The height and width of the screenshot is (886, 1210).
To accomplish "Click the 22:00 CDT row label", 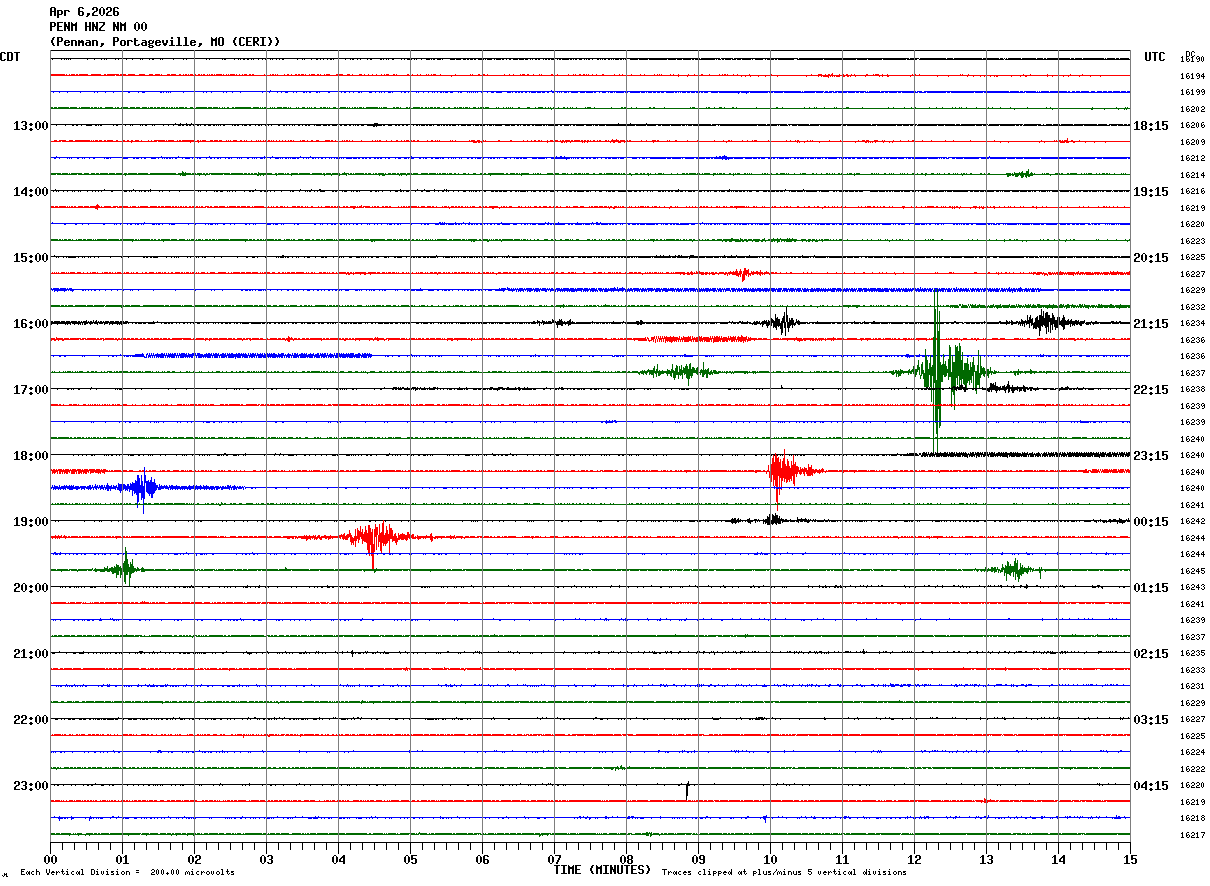I will pyautogui.click(x=31, y=720).
